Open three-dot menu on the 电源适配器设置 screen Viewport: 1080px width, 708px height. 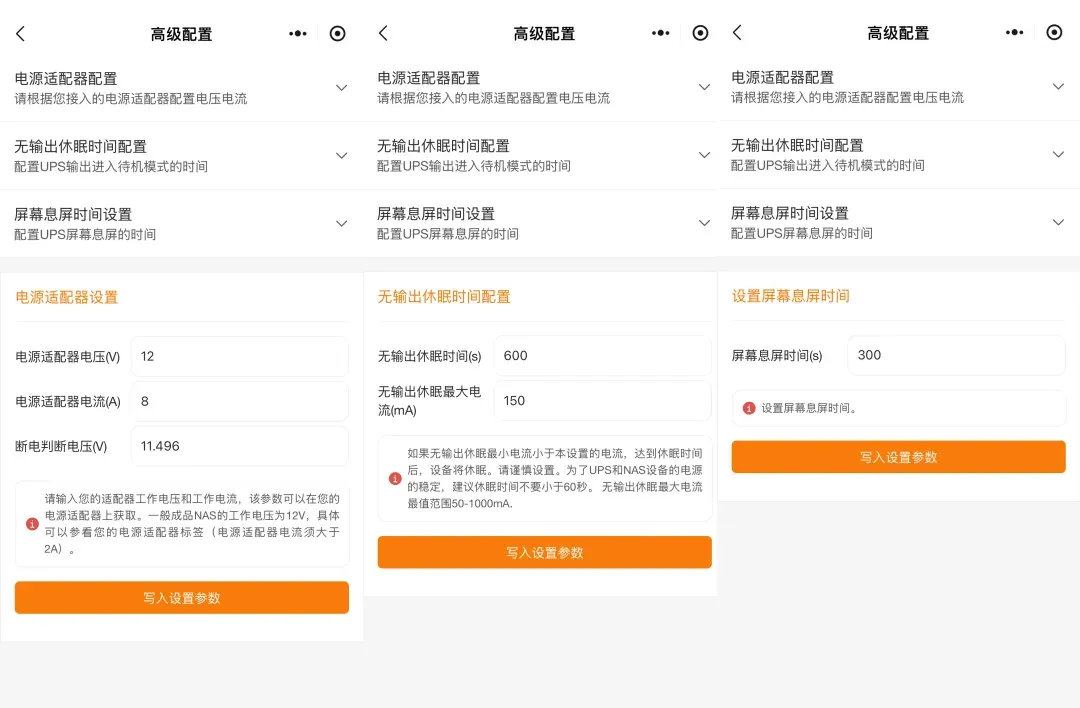coord(297,33)
